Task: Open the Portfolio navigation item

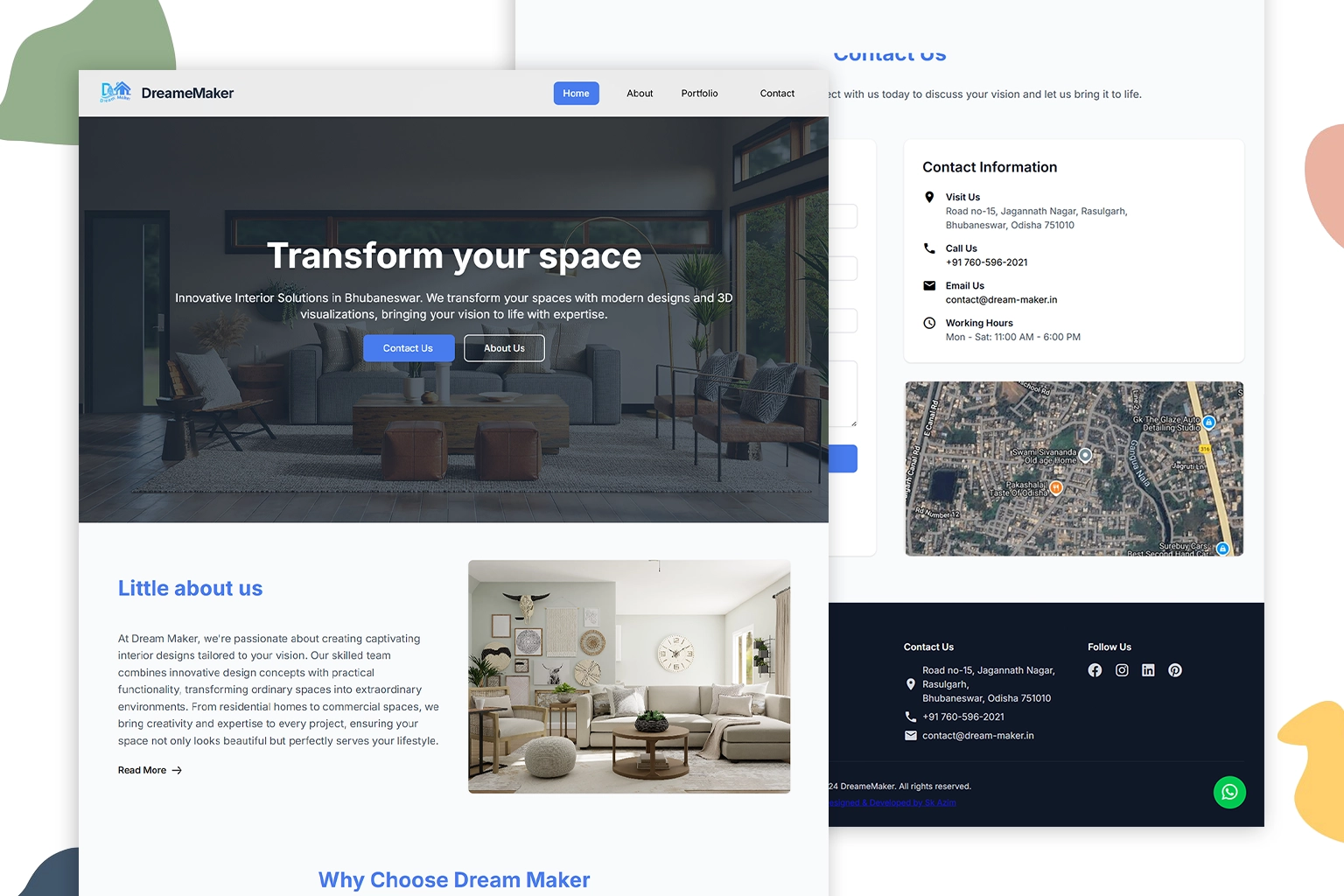Action: [699, 93]
